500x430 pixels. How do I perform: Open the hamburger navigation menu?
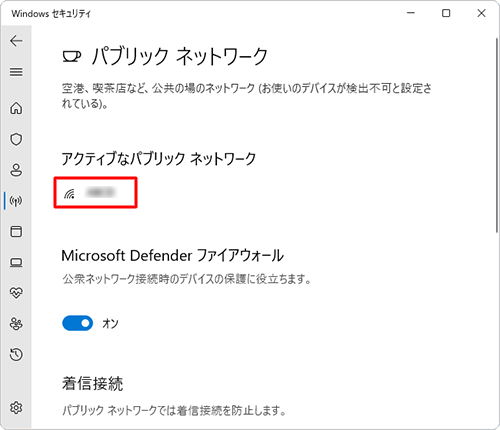point(16,72)
